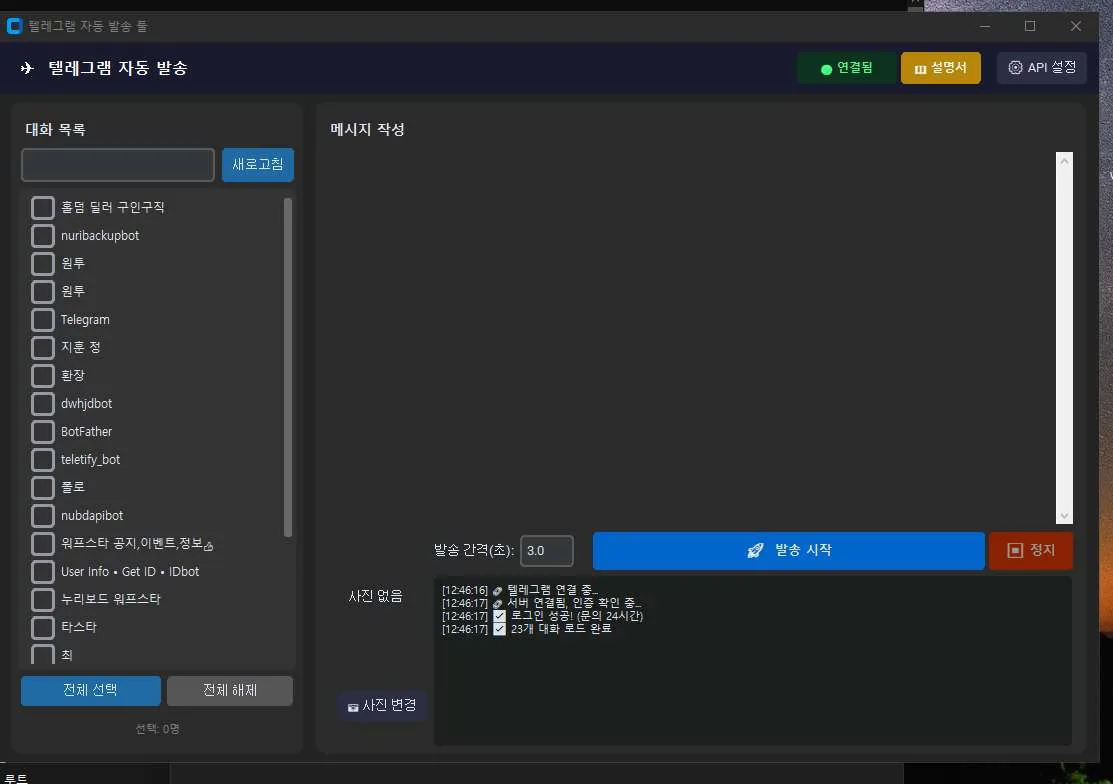1113x784 pixels.
Task: Click the green connected status indicator
Action: click(846, 68)
